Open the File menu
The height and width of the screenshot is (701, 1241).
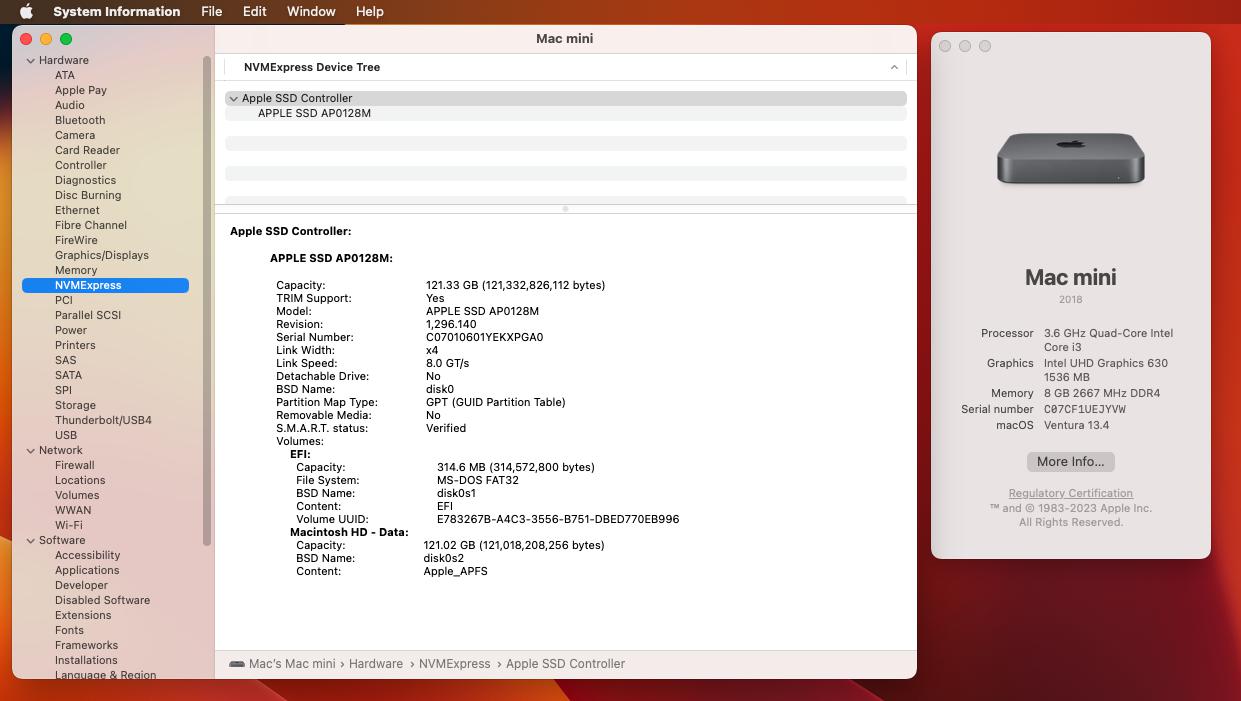pyautogui.click(x=212, y=11)
